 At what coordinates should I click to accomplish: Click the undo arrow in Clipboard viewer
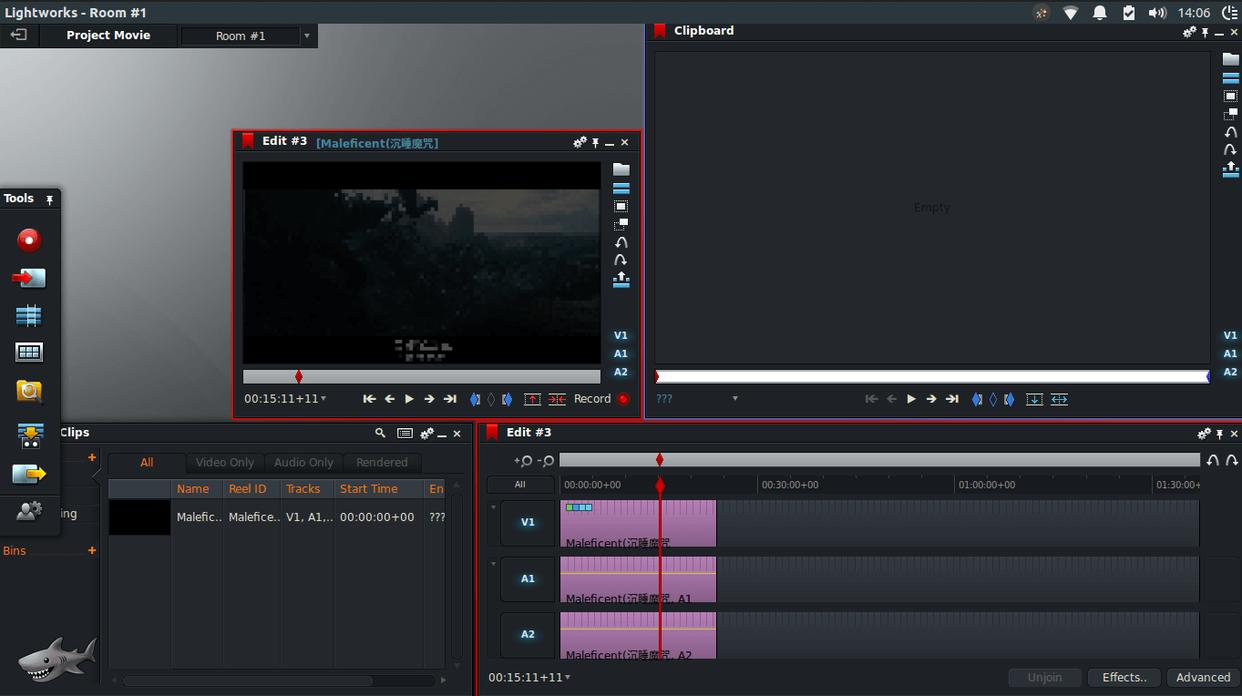[x=1231, y=132]
